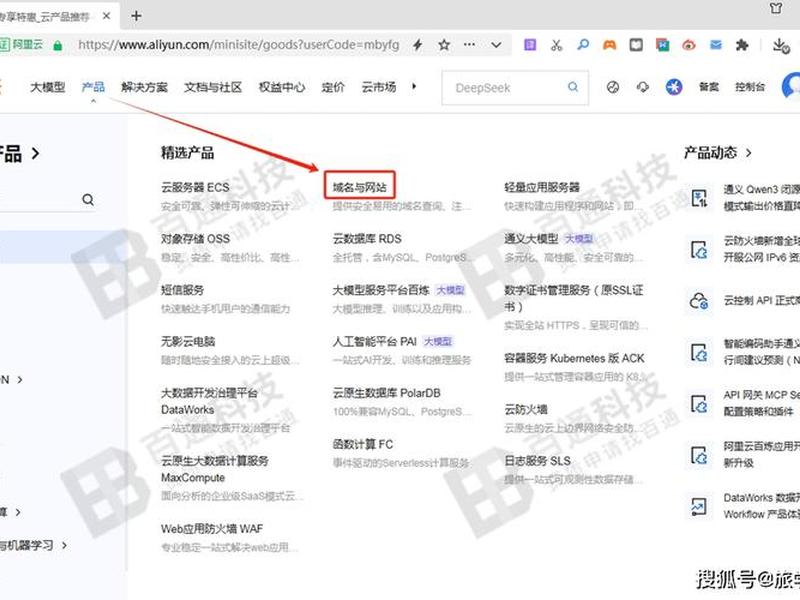Click the cloud download icon in header
The height and width of the screenshot is (600, 800).
point(643,87)
